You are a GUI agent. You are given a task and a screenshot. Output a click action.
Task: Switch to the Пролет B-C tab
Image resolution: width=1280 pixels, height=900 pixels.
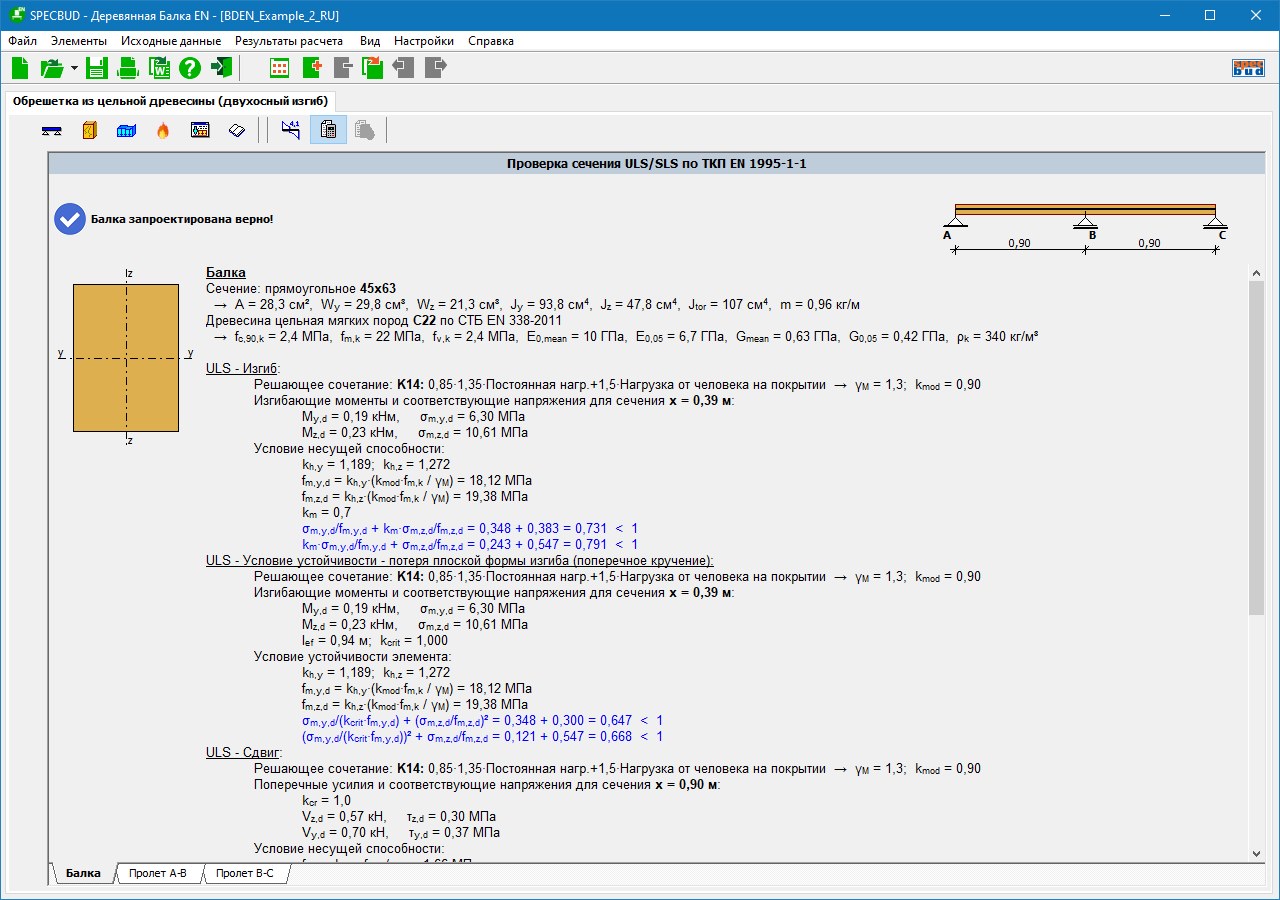pyautogui.click(x=245, y=873)
